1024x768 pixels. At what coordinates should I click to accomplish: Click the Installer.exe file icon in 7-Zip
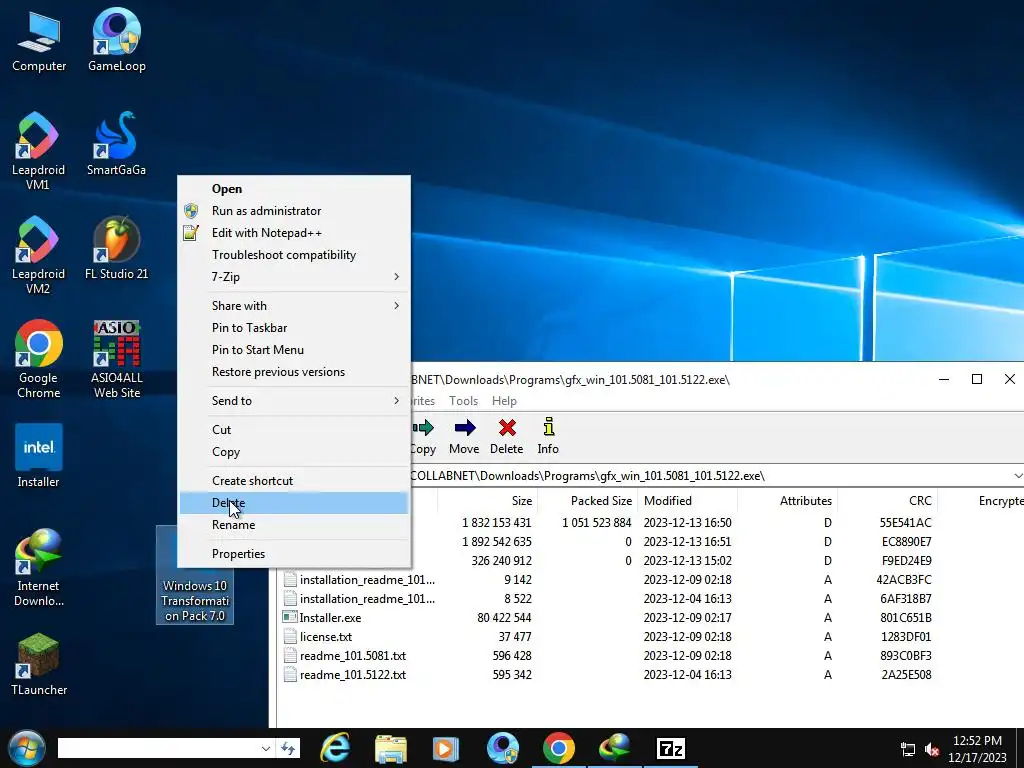(289, 617)
